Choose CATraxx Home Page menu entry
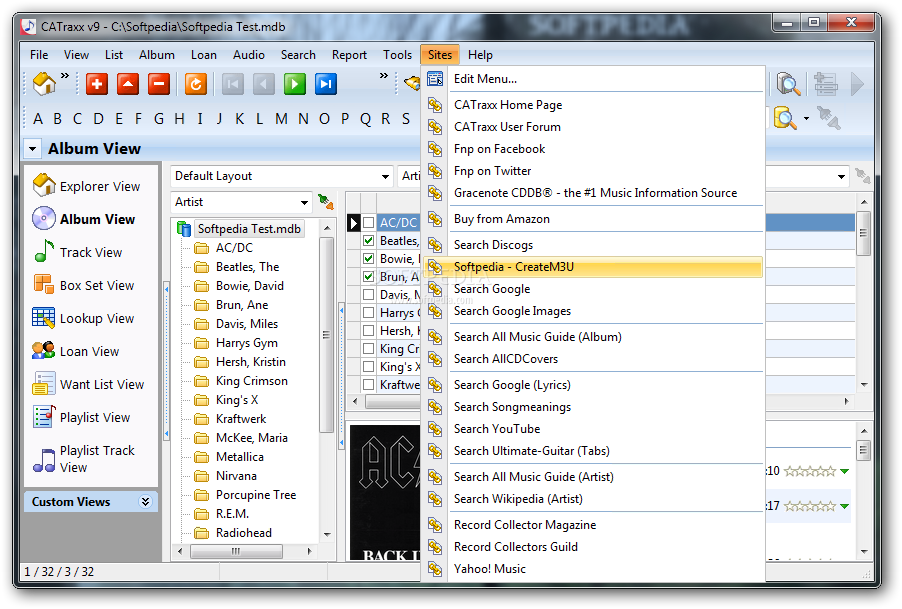902x609 pixels. (x=593, y=105)
